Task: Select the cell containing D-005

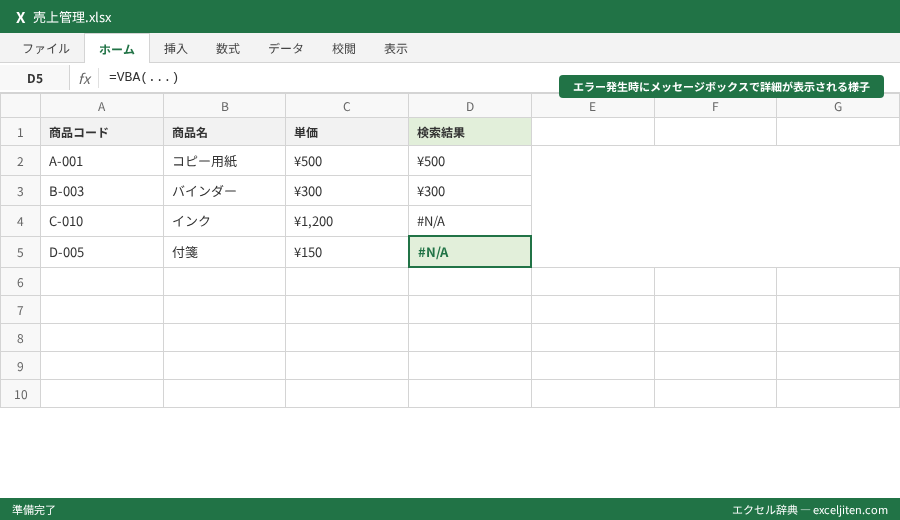Action: (x=102, y=252)
